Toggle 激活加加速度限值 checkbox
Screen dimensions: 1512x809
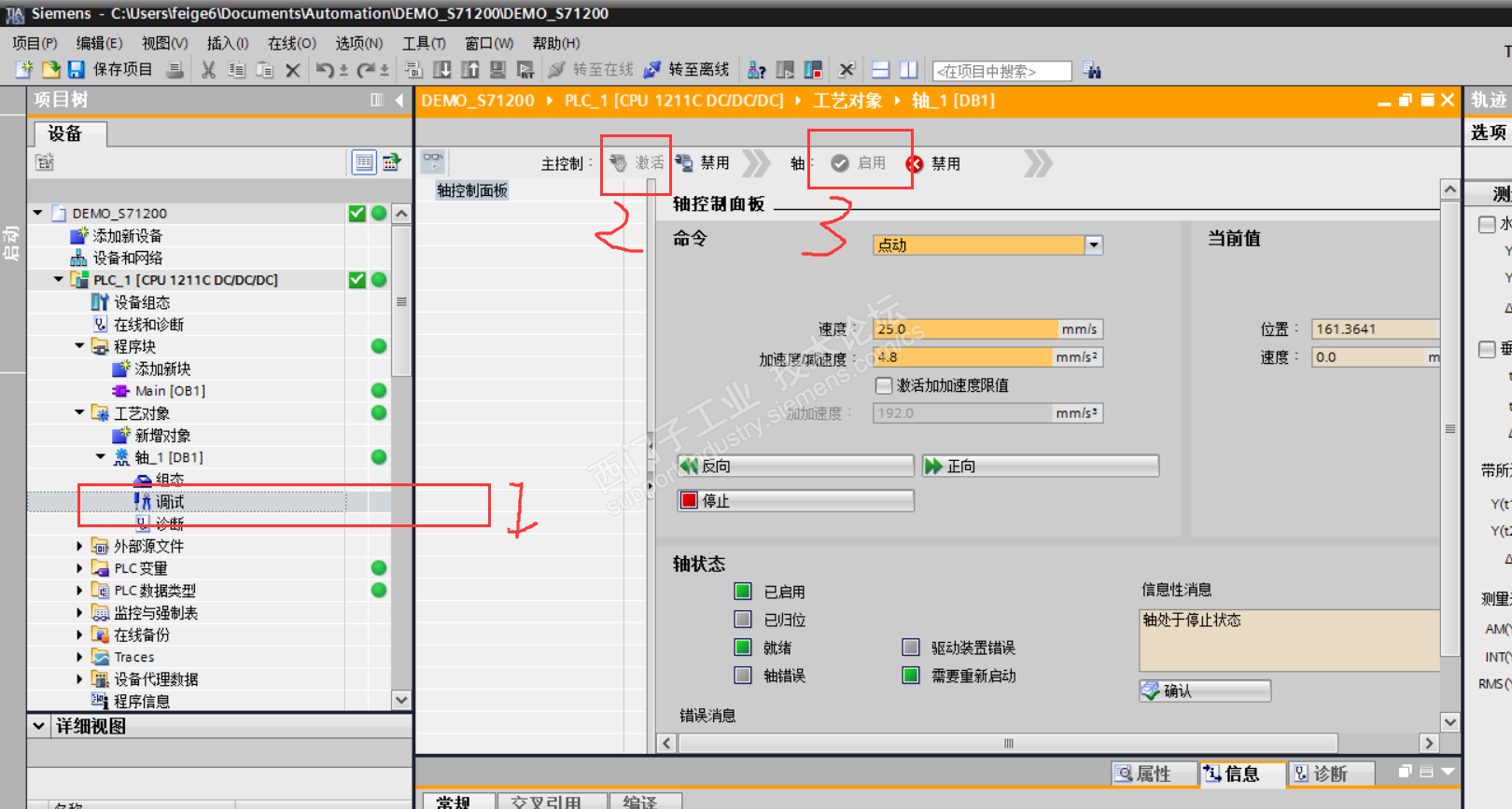[x=884, y=385]
